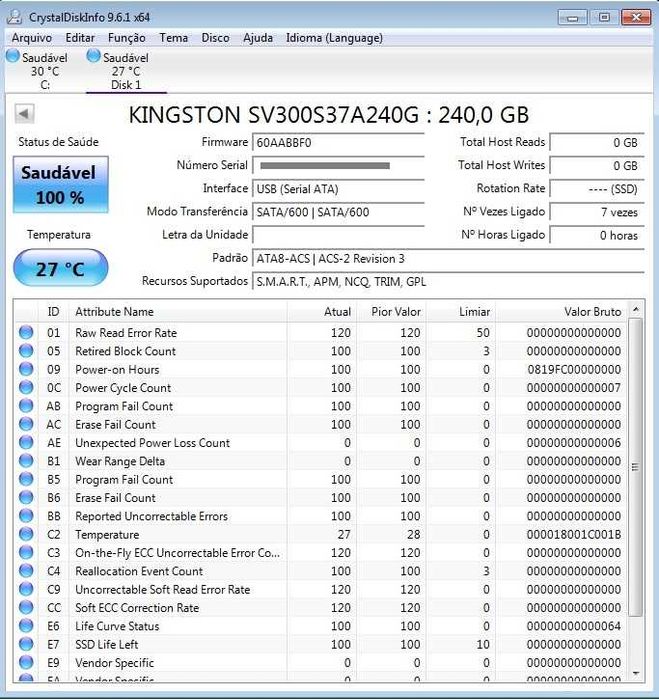Screen dimensions: 659x700
Task: Click the scroll down arrow of SMART list
Action: [x=636, y=673]
